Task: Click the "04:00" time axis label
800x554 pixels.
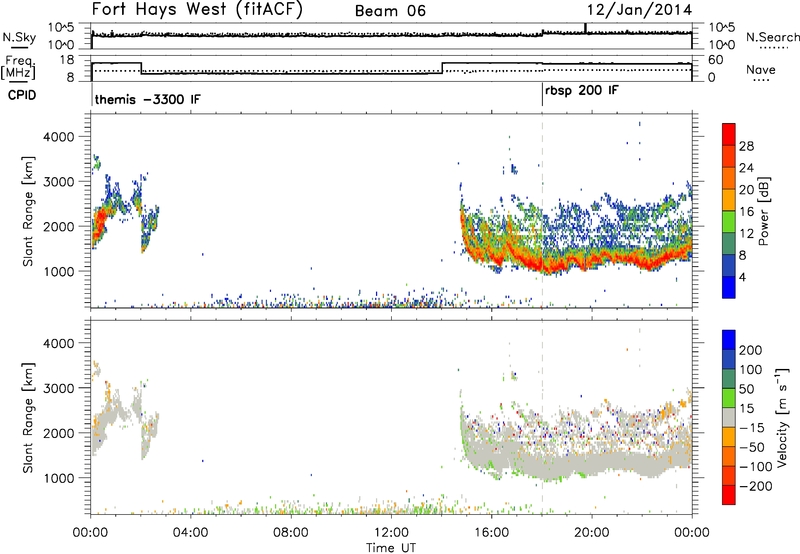Action: coord(191,532)
